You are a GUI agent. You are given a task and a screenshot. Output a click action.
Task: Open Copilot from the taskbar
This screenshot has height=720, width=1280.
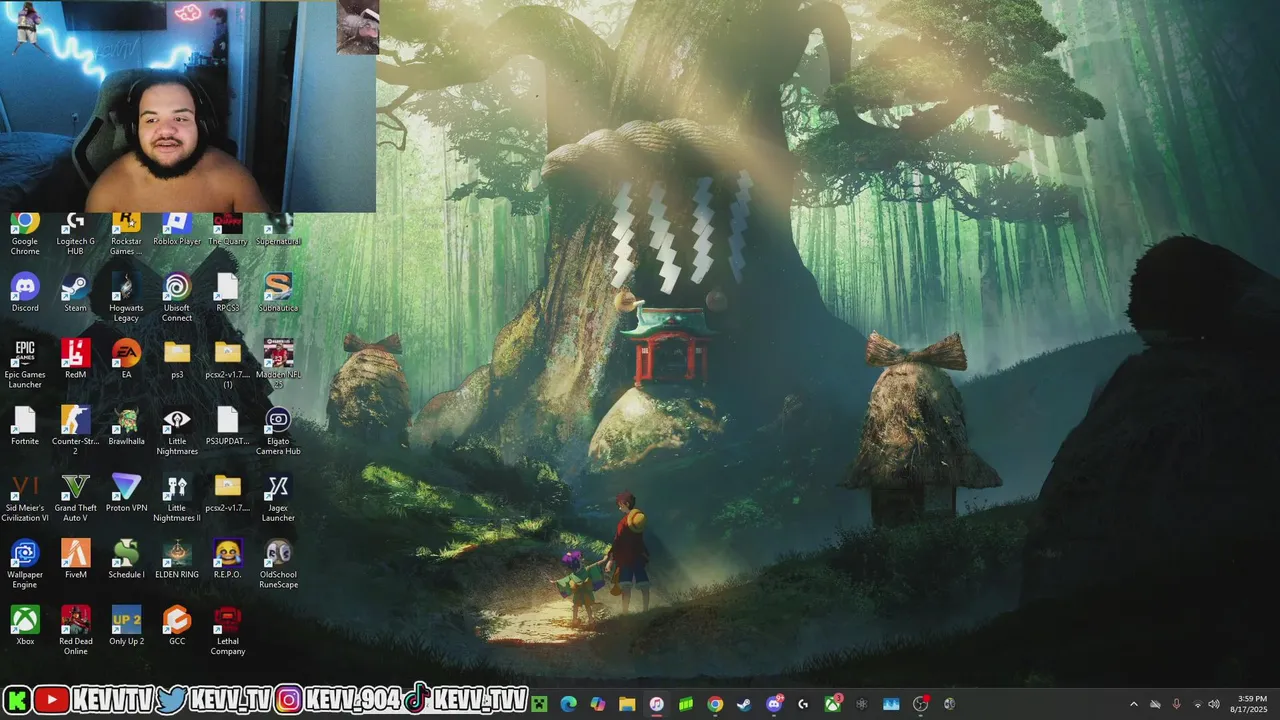pos(598,704)
